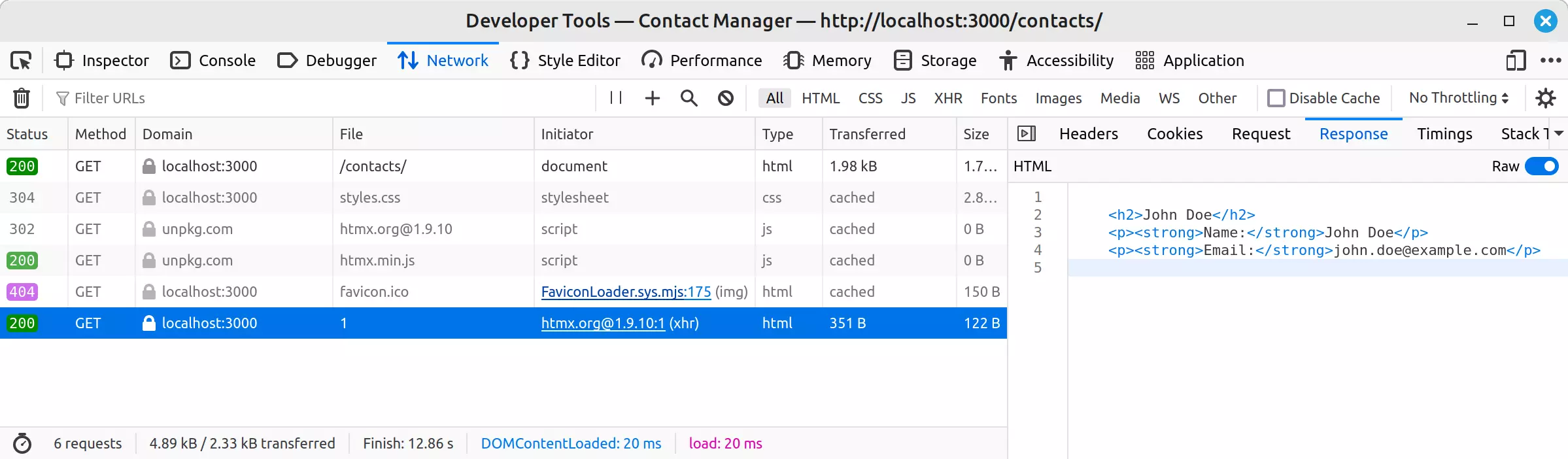Filter requests by HTML type
Viewport: 1568px width, 459px height.
(x=821, y=98)
